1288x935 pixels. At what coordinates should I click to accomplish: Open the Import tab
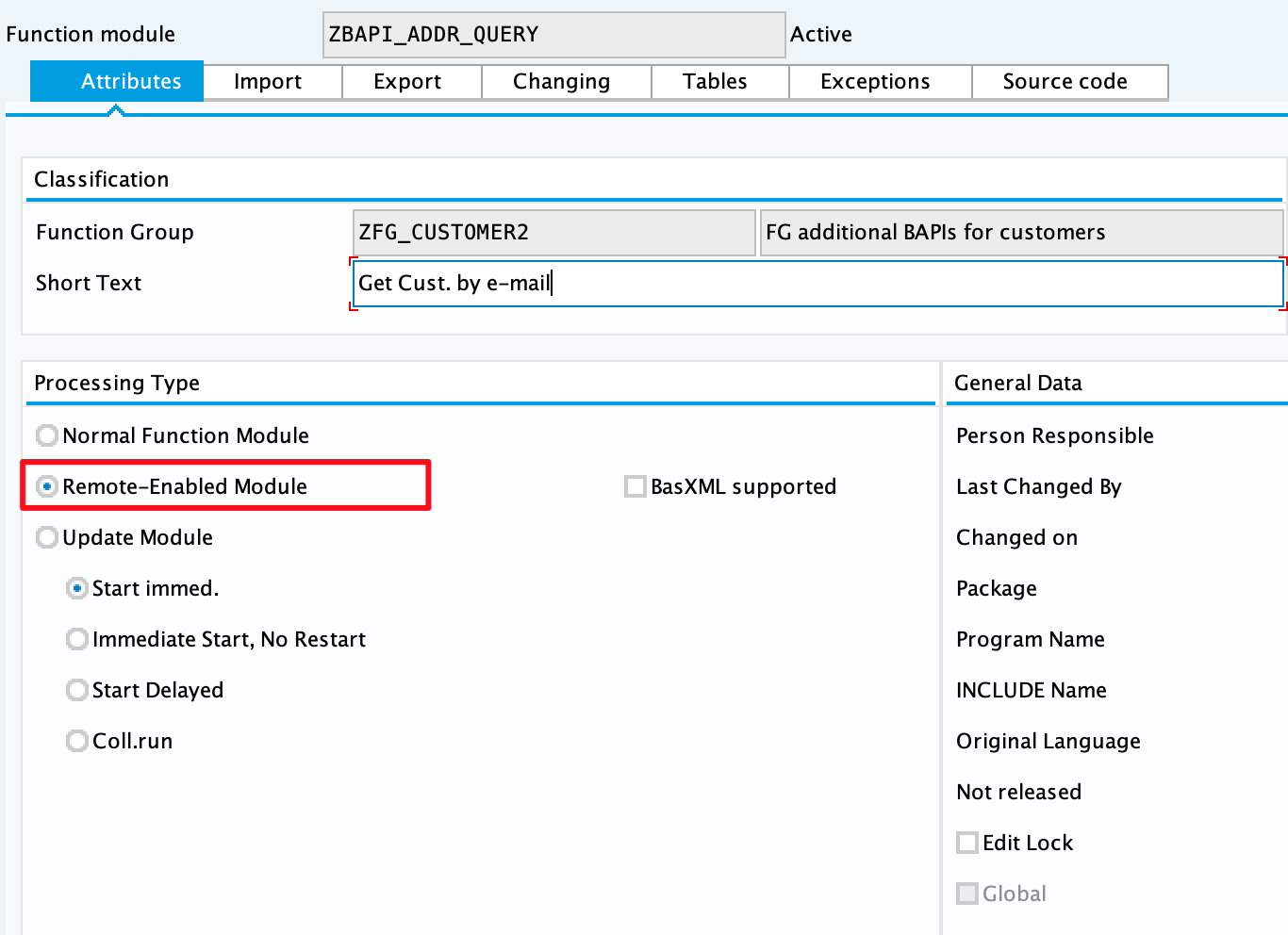click(268, 82)
